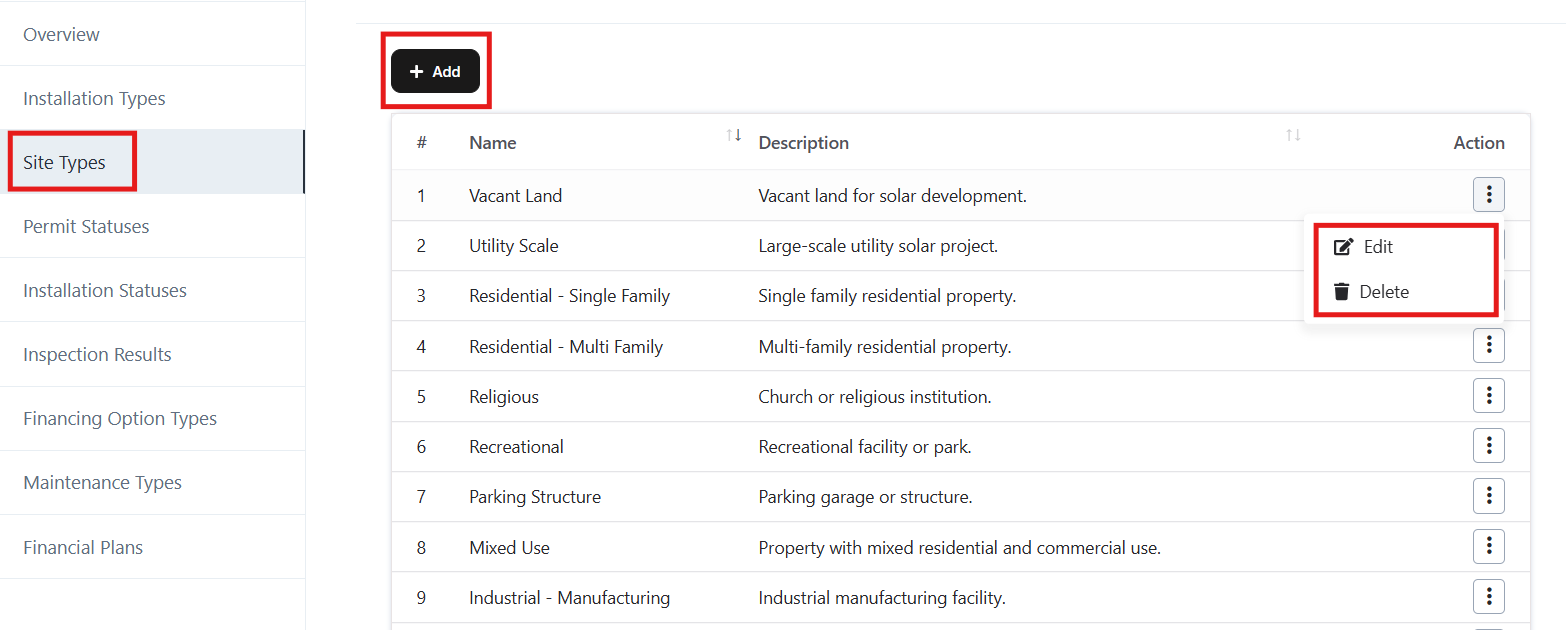
Task: Select Site Types in the sidebar
Action: [x=65, y=163]
